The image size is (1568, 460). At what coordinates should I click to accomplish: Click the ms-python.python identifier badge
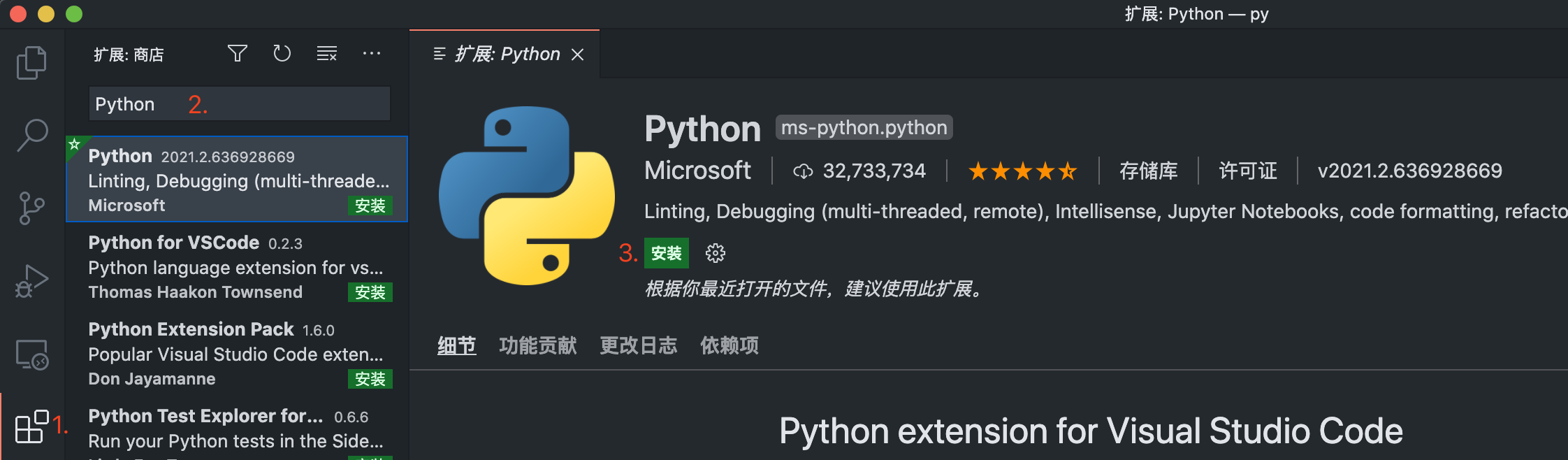[864, 127]
